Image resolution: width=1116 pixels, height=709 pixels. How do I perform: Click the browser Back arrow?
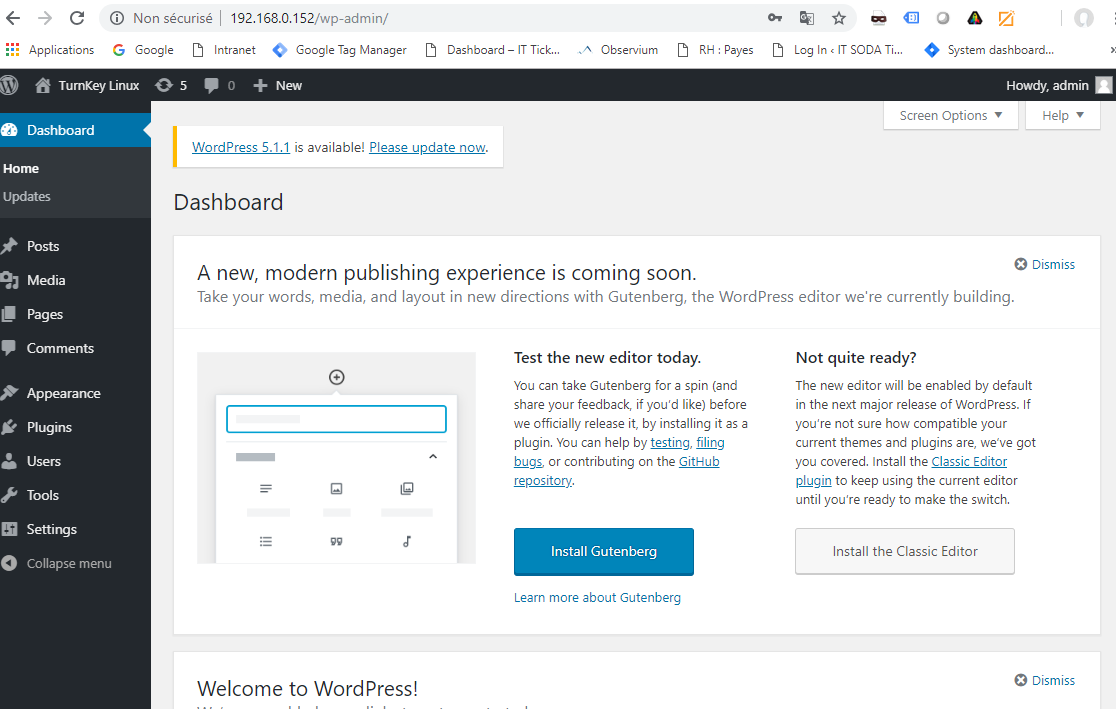coord(13,18)
